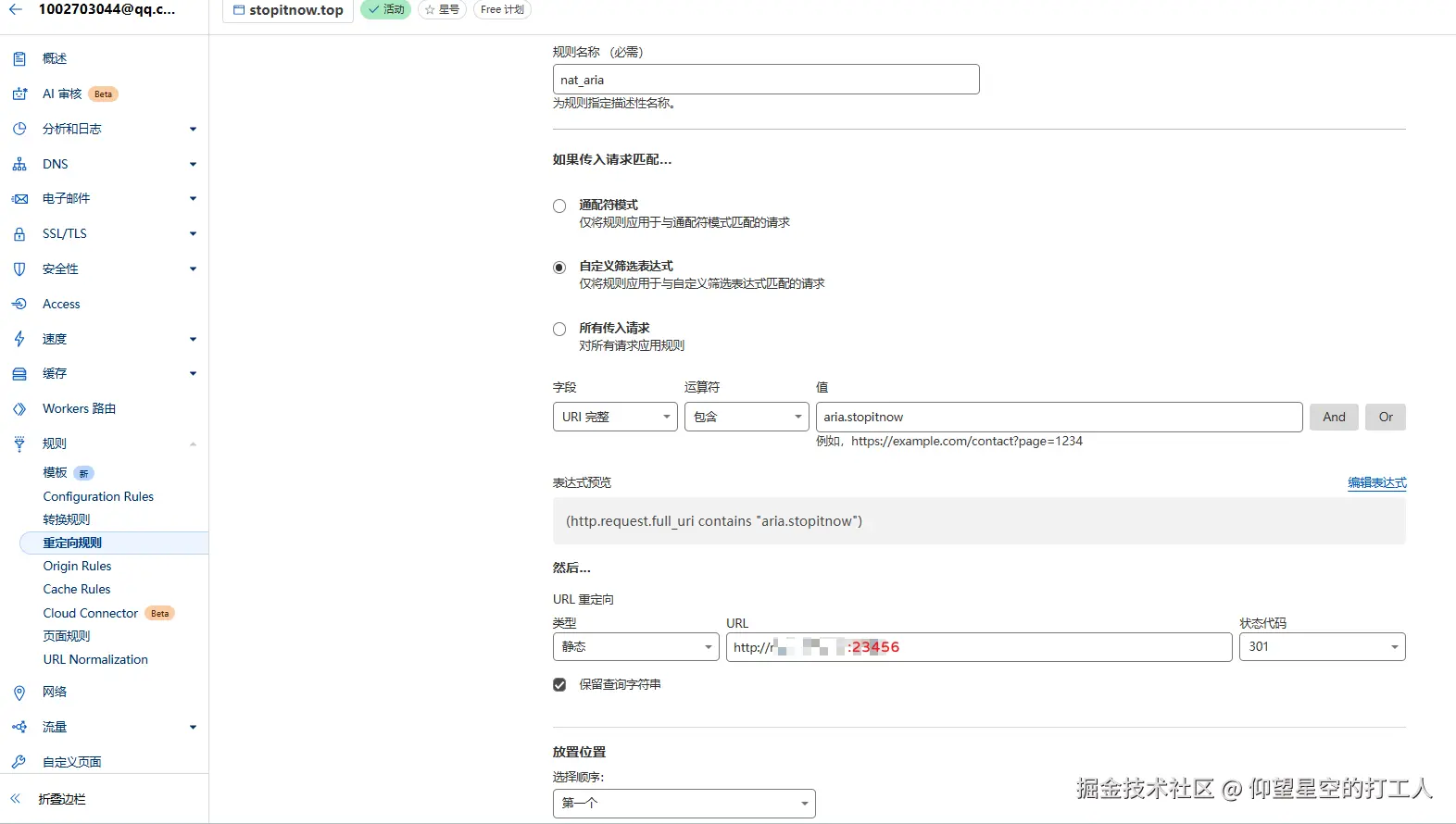Image resolution: width=1456 pixels, height=824 pixels.
Task: Expand the 分析和日志 sidebar arrow
Action: pyautogui.click(x=193, y=129)
